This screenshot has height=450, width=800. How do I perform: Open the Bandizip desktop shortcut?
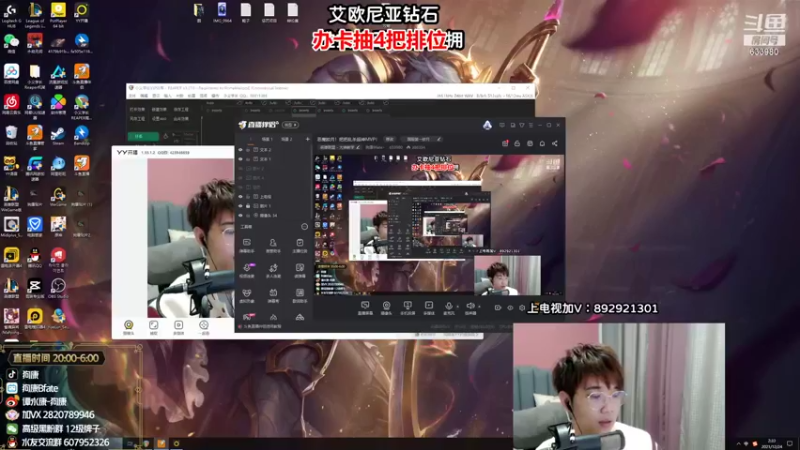tap(82, 136)
